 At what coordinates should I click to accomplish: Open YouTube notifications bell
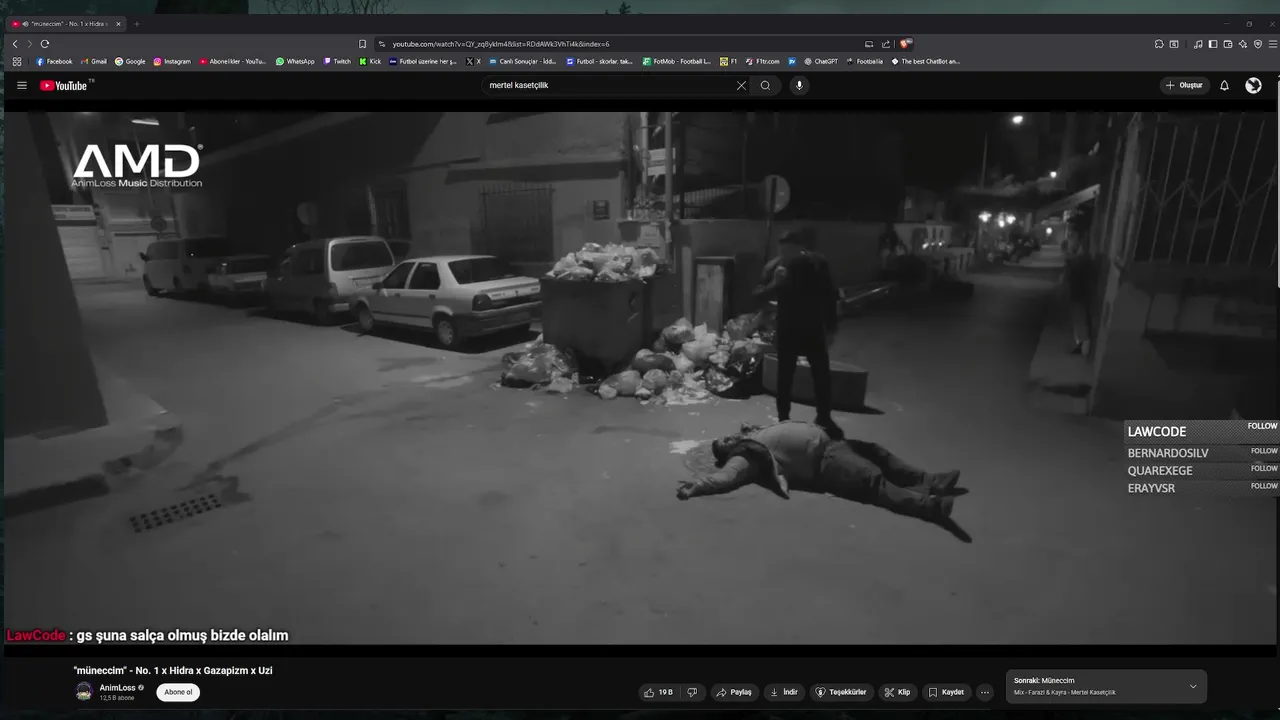(1224, 85)
